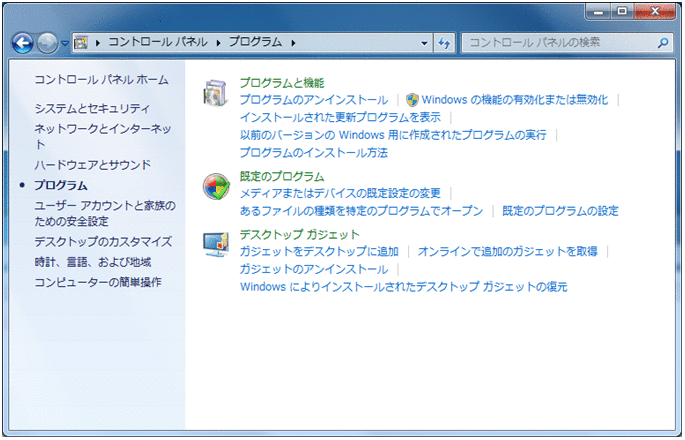The width and height of the screenshot is (685, 440).
Task: Open ユーザー アカウントと家族のための安全設定
Action: pos(105,213)
